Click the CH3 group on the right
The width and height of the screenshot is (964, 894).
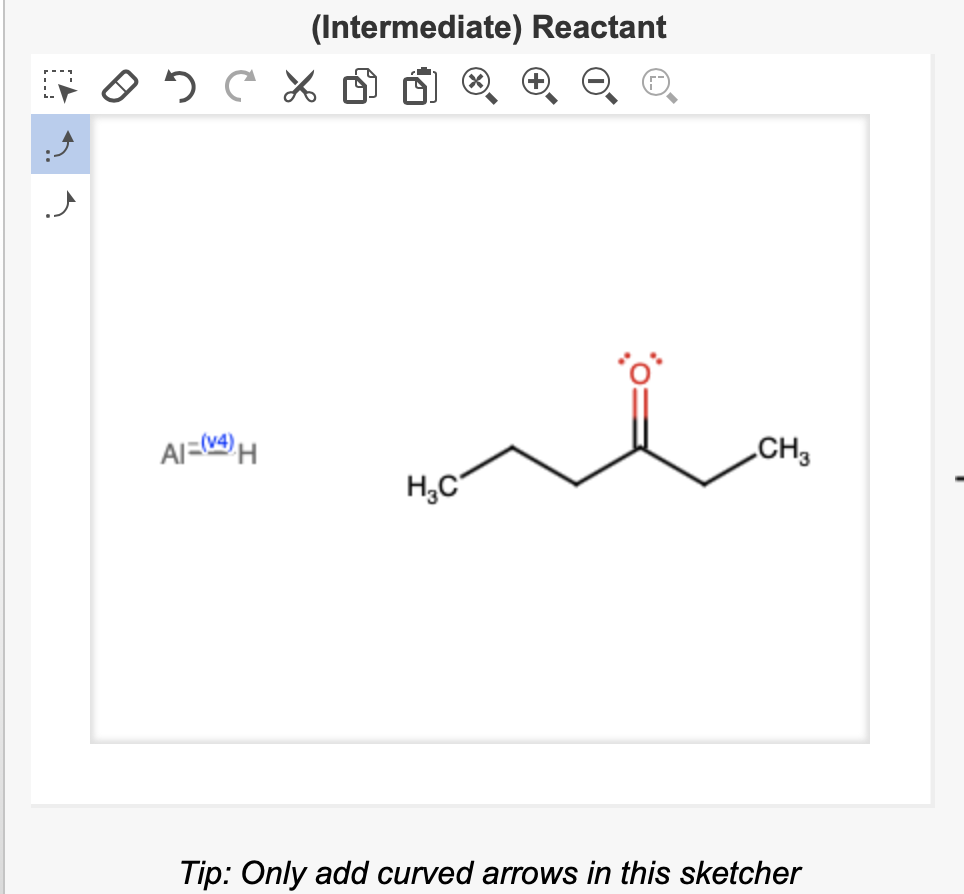(783, 450)
